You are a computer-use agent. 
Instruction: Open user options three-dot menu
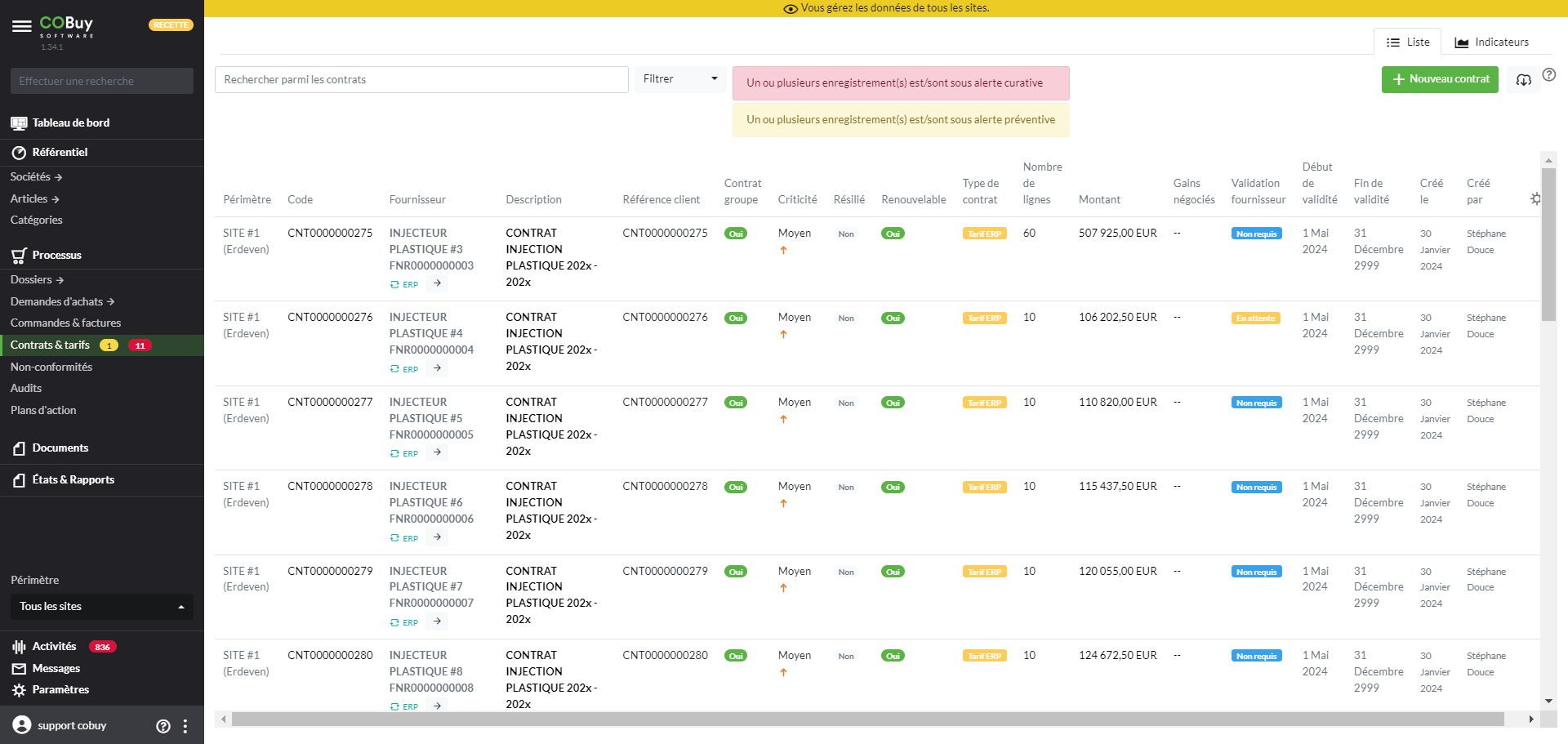point(185,726)
